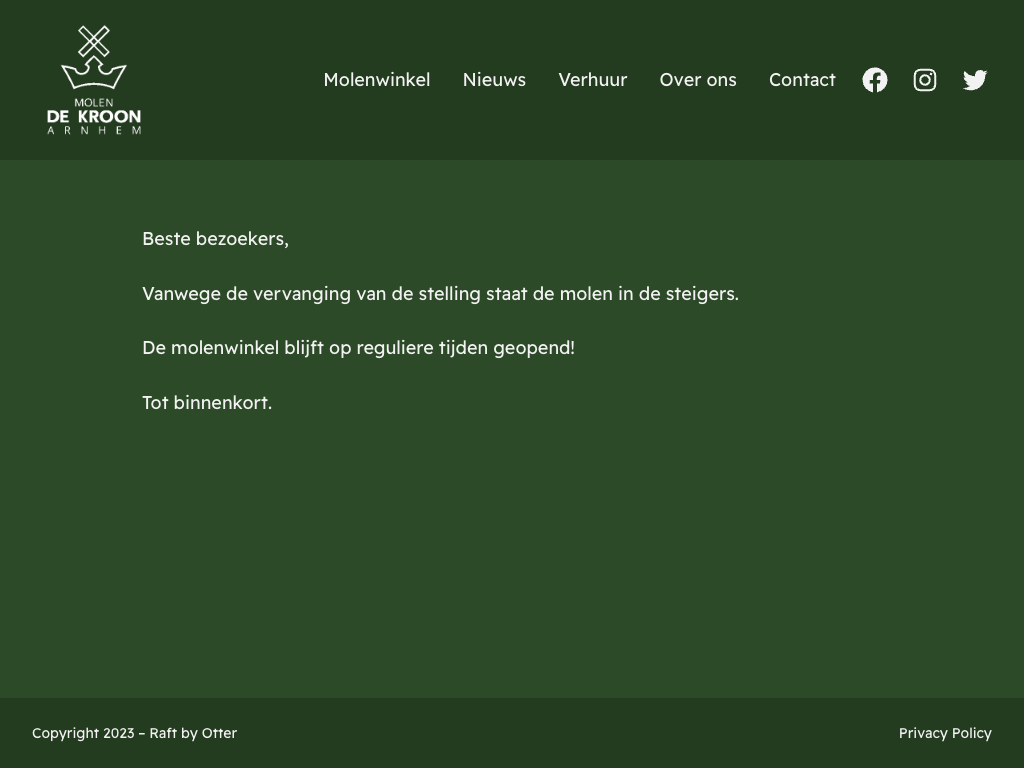Click the DE KROON logo wordmark
1024x768 pixels.
point(94,116)
